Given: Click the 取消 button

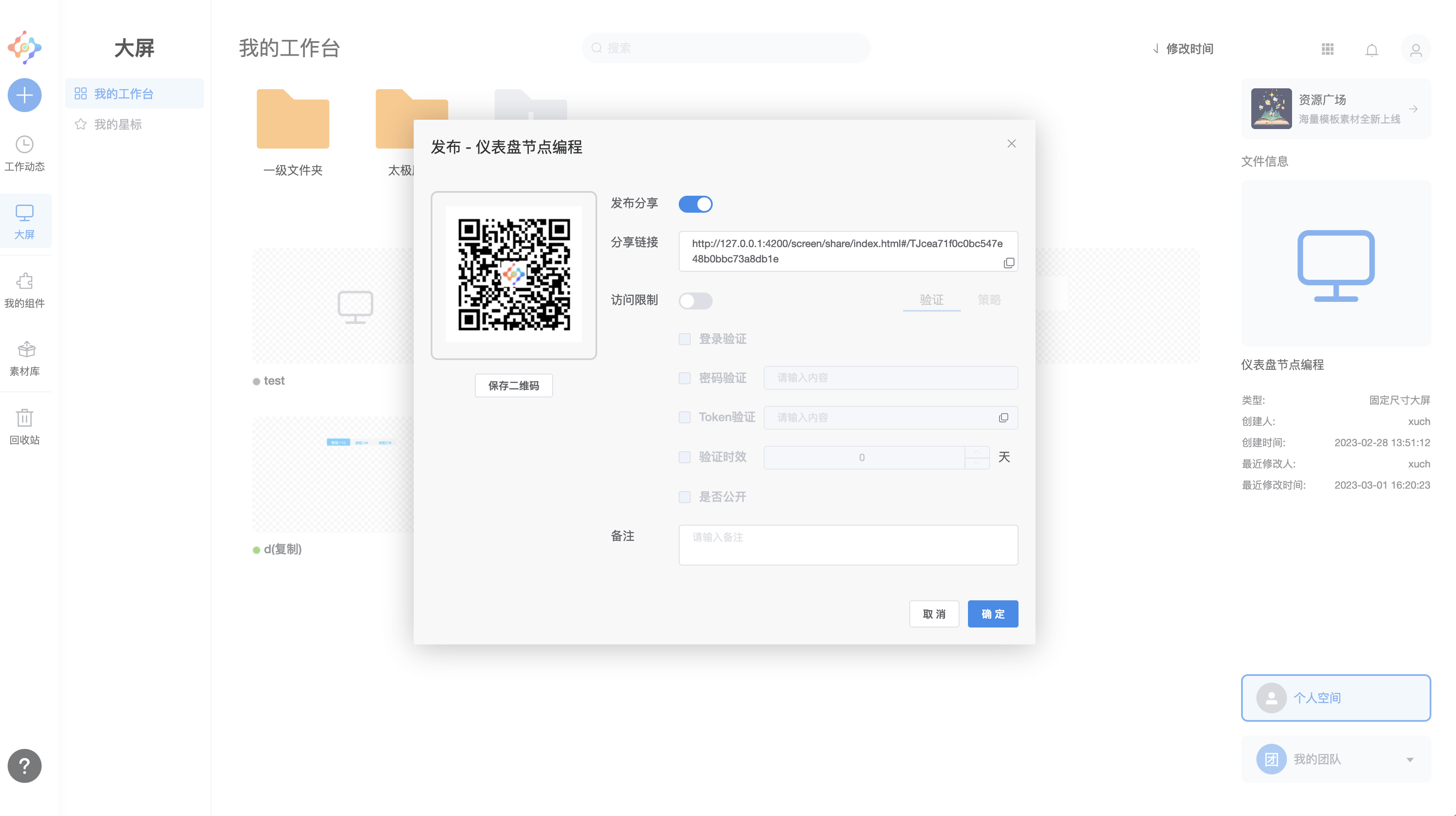Looking at the screenshot, I should (x=934, y=613).
